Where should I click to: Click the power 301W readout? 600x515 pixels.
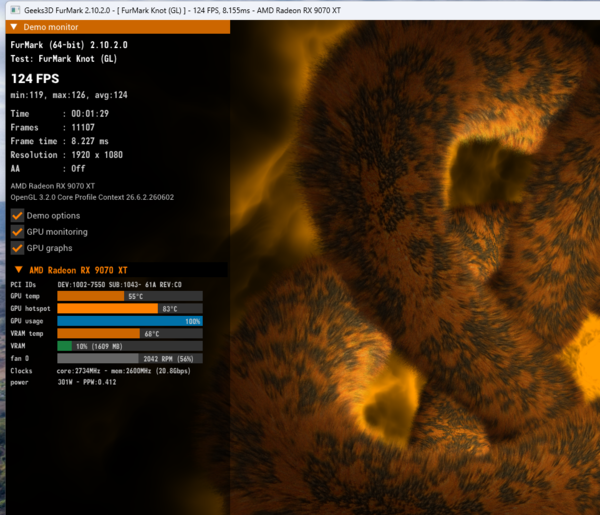[x=87, y=382]
